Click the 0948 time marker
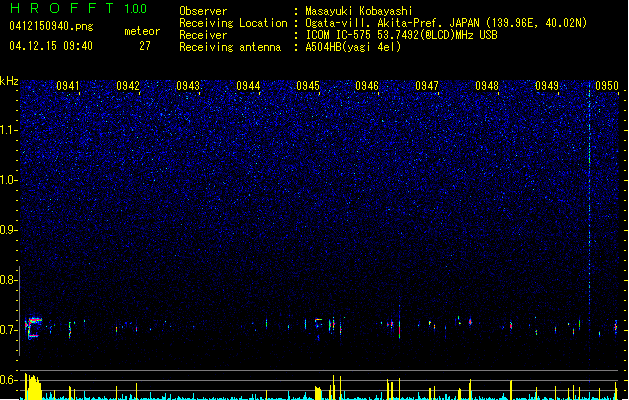629x400 pixels. 487,86
